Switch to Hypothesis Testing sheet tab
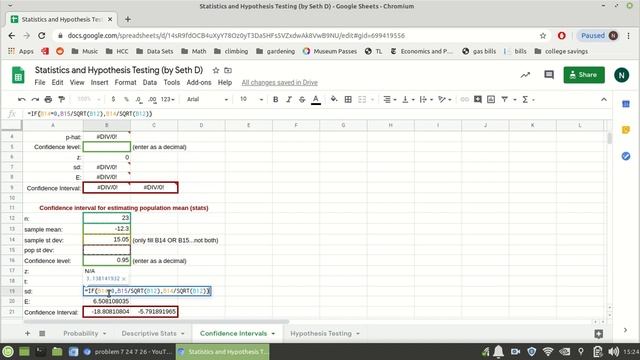 321,333
